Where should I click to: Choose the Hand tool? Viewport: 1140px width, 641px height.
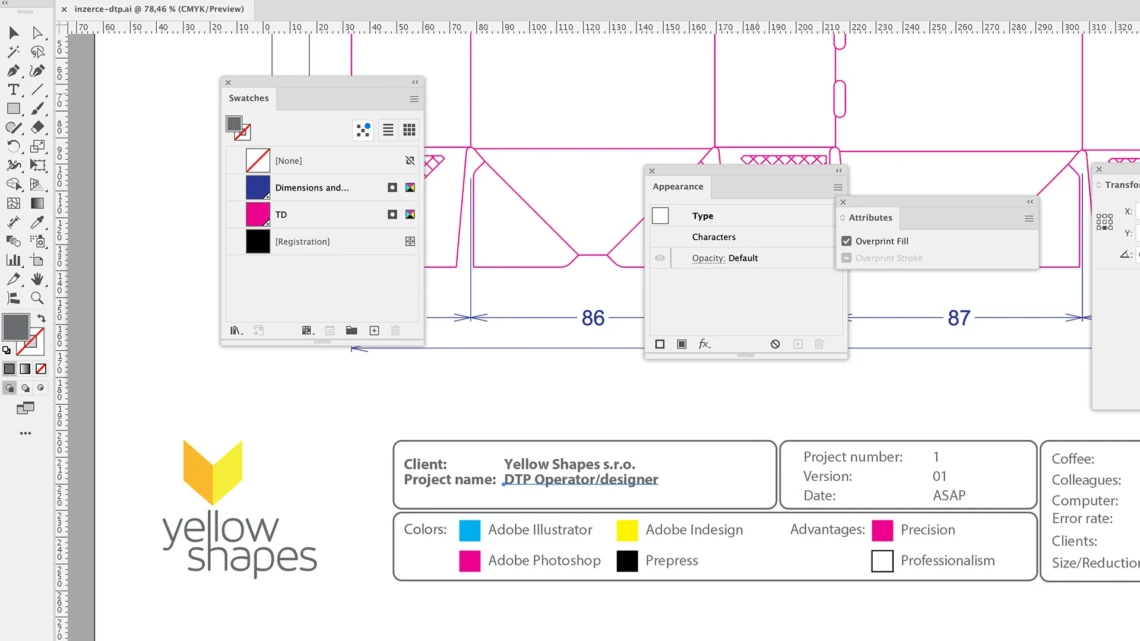point(37,279)
